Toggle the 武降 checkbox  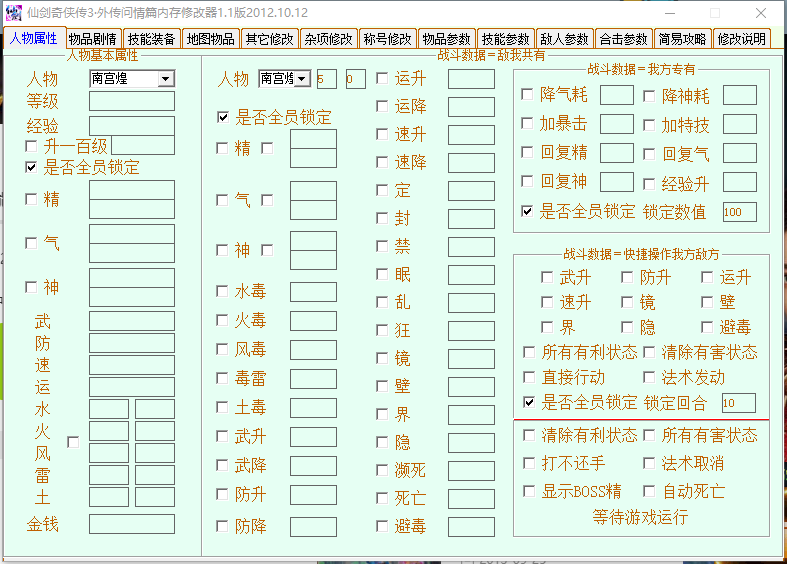[222, 465]
